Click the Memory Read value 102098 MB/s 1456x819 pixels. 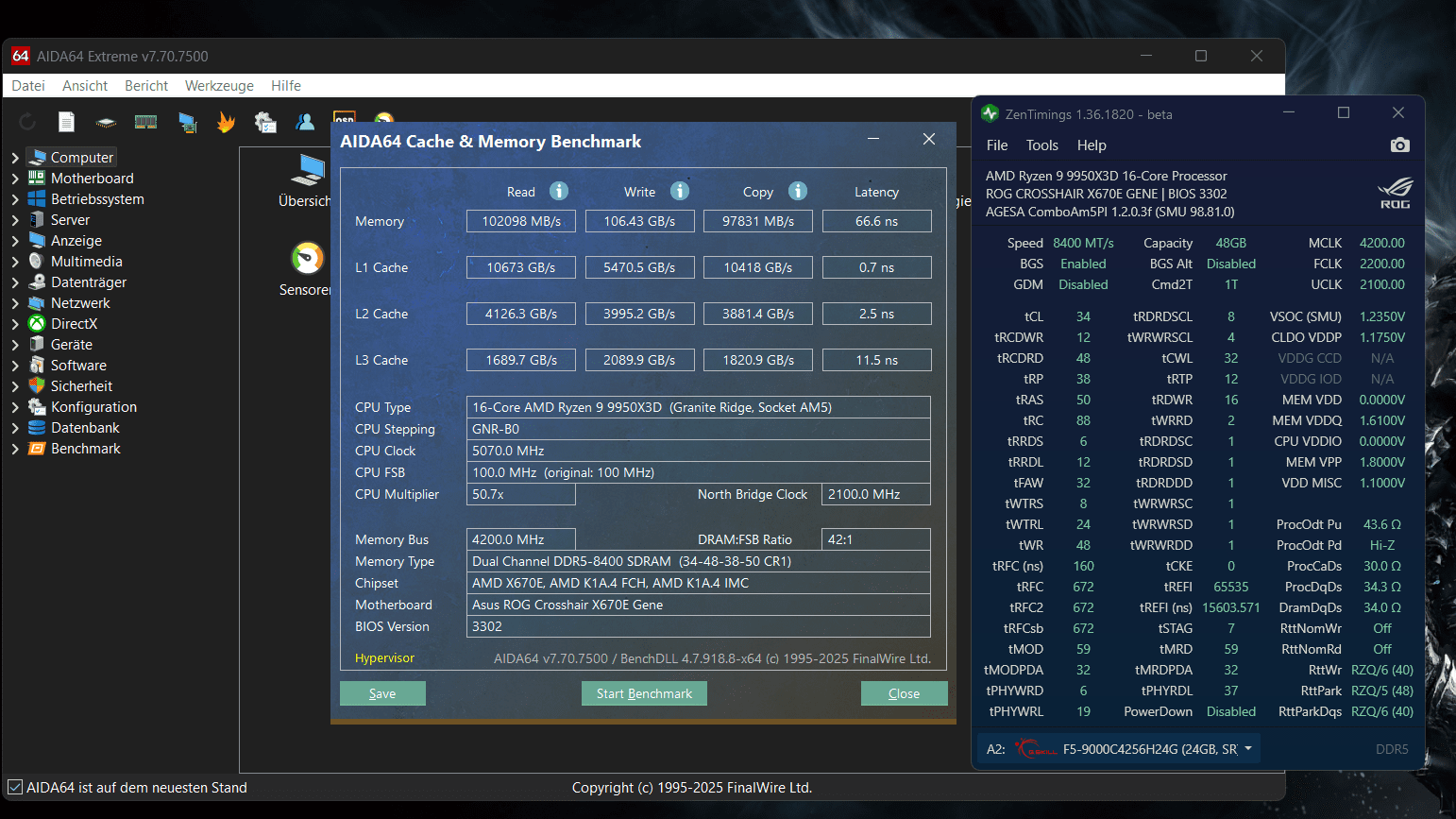[521, 221]
